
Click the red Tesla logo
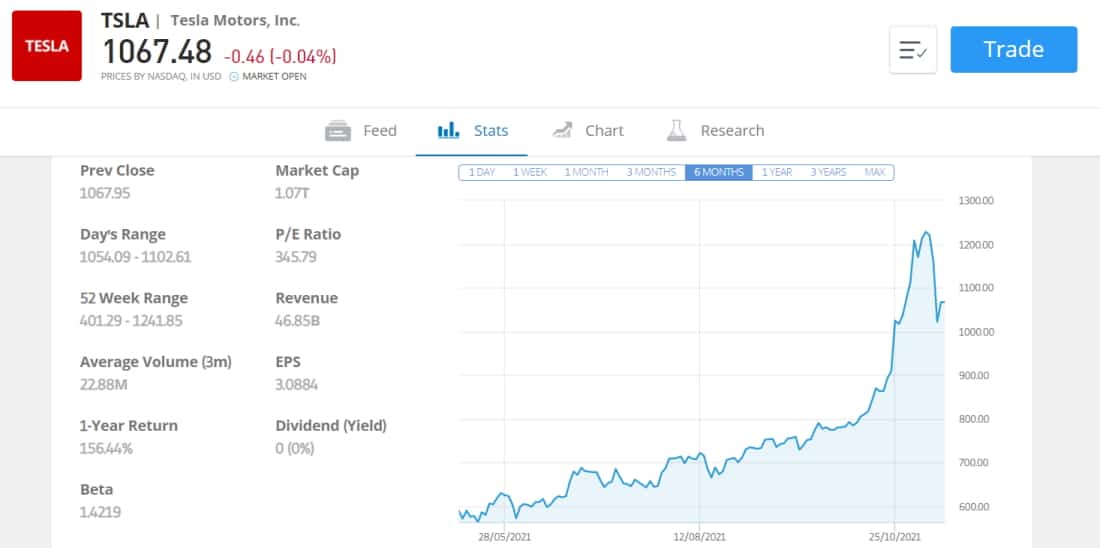(46, 46)
